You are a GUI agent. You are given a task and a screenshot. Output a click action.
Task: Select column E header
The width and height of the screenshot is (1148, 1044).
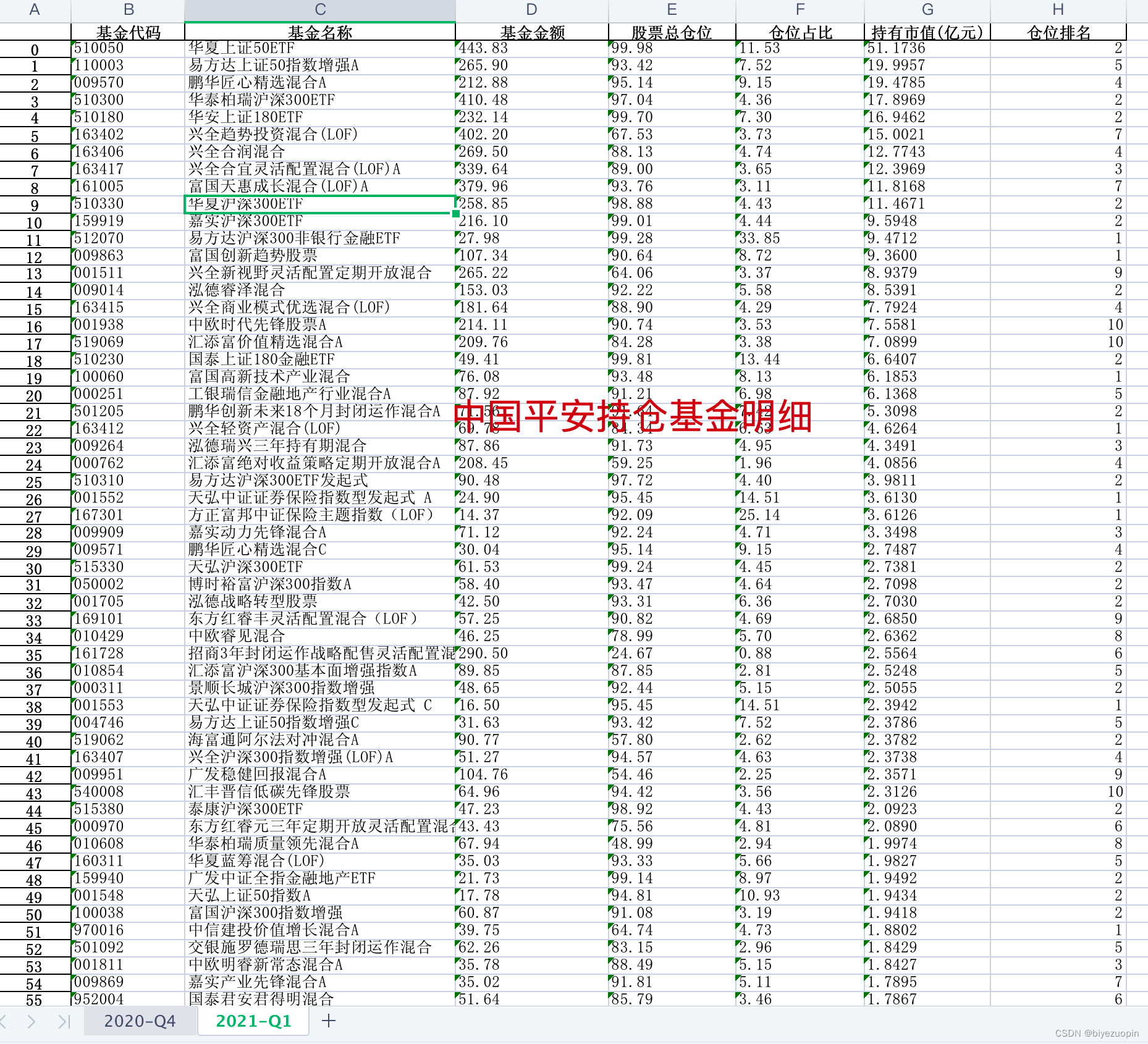(672, 10)
